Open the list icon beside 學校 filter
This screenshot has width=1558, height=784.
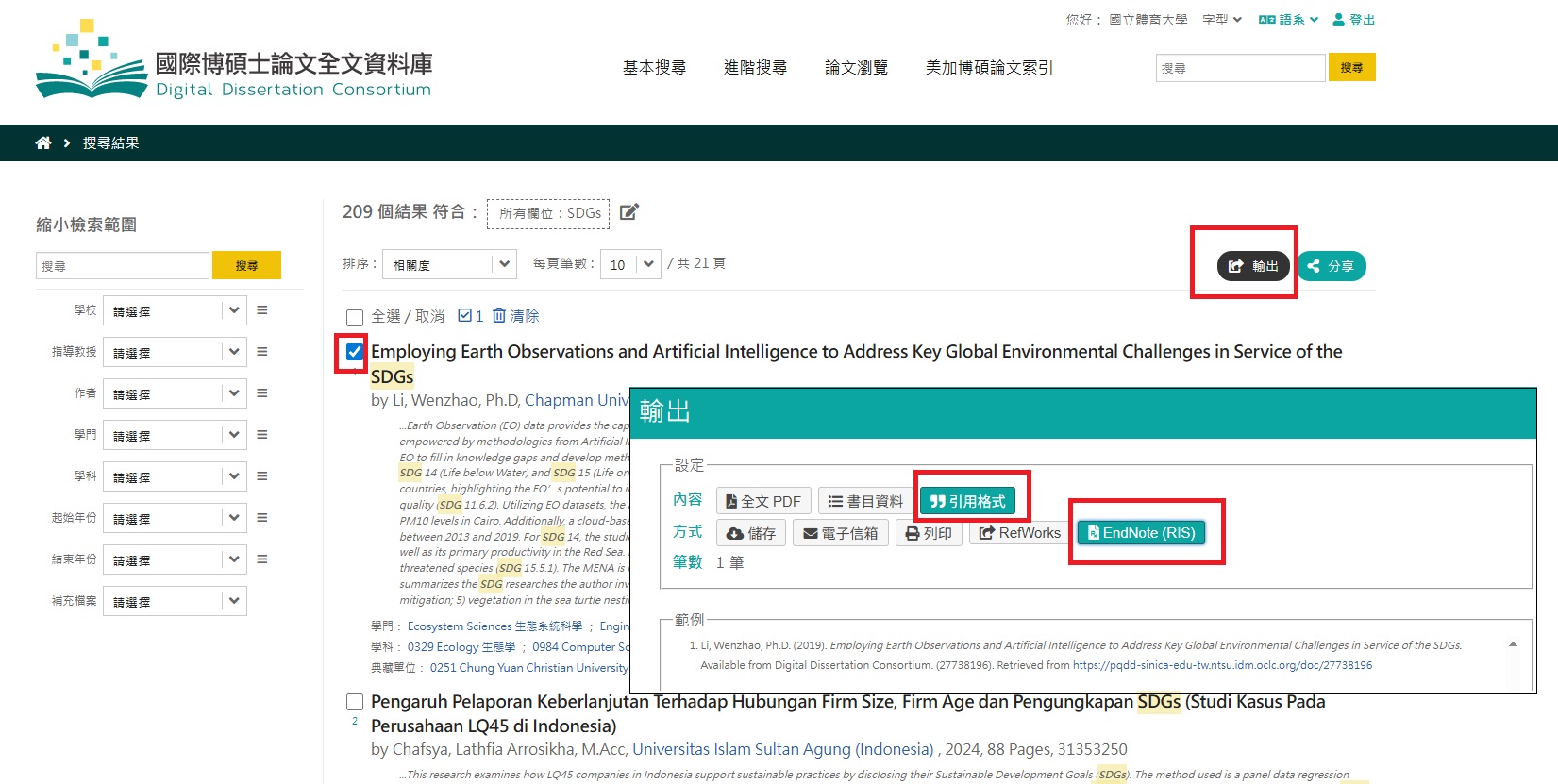(x=262, y=310)
